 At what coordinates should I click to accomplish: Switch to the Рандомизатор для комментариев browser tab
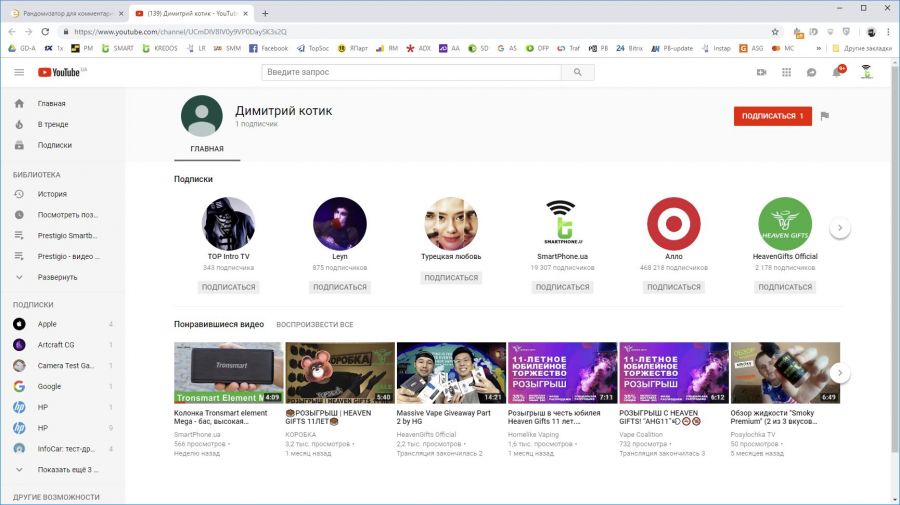pyautogui.click(x=64, y=13)
